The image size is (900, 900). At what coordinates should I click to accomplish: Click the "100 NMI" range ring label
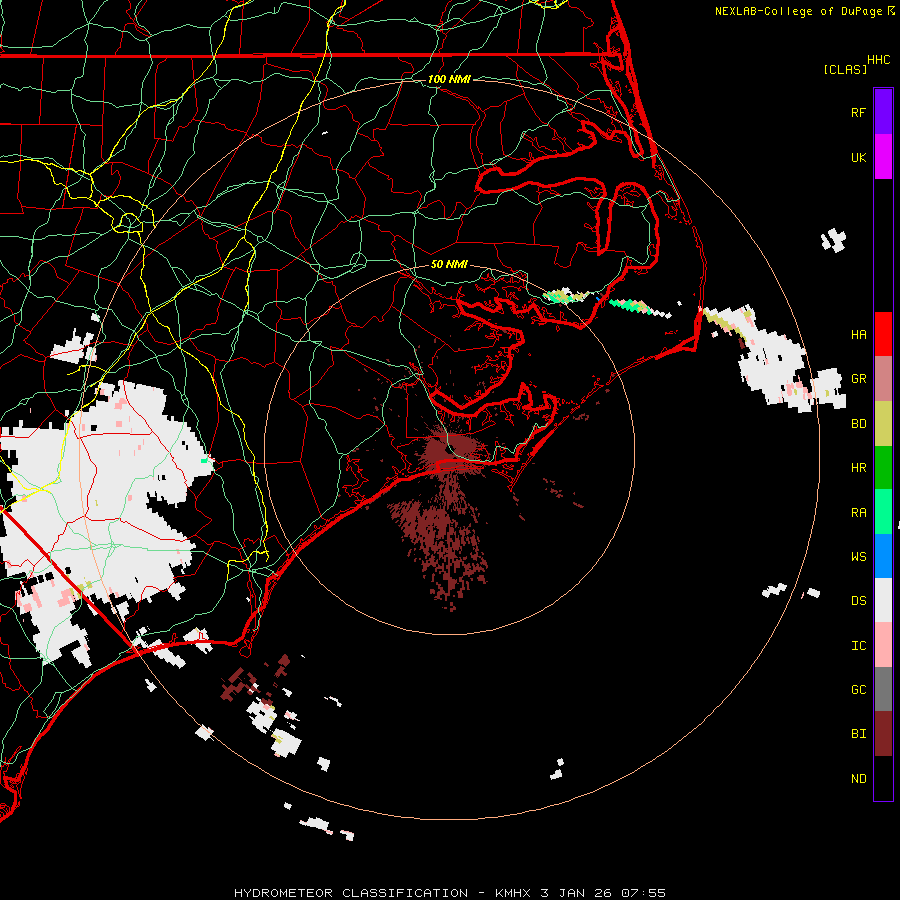[449, 79]
